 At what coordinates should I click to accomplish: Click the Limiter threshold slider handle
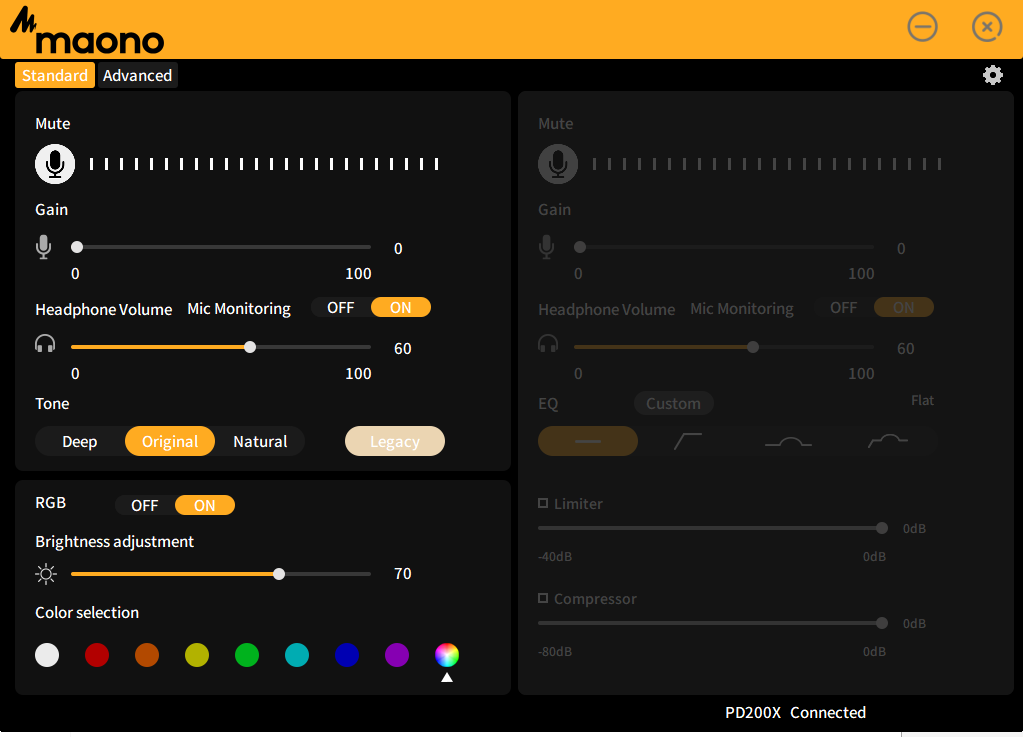[882, 528]
